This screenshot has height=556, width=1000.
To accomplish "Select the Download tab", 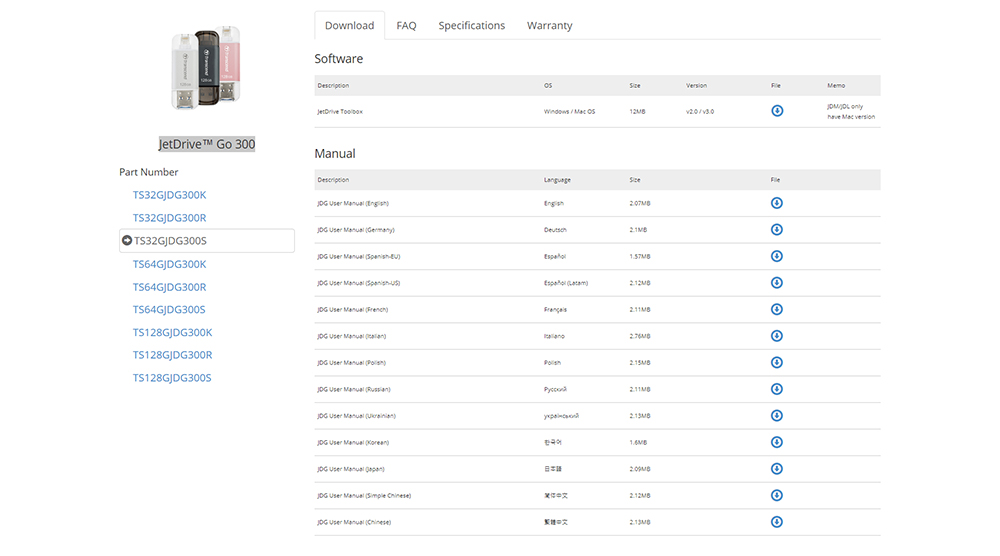I will point(350,26).
